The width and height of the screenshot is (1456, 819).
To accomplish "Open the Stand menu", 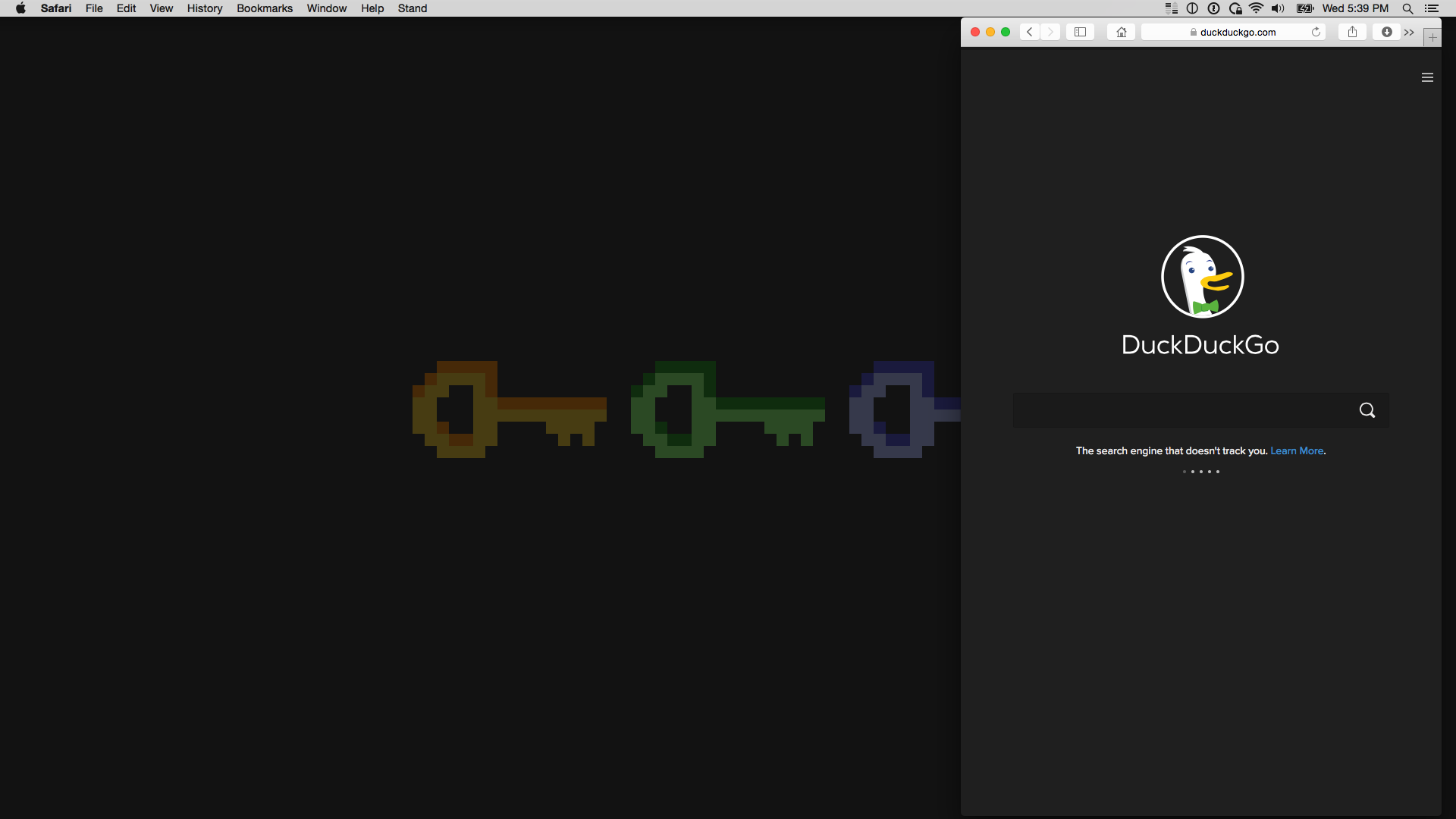I will coord(413,8).
